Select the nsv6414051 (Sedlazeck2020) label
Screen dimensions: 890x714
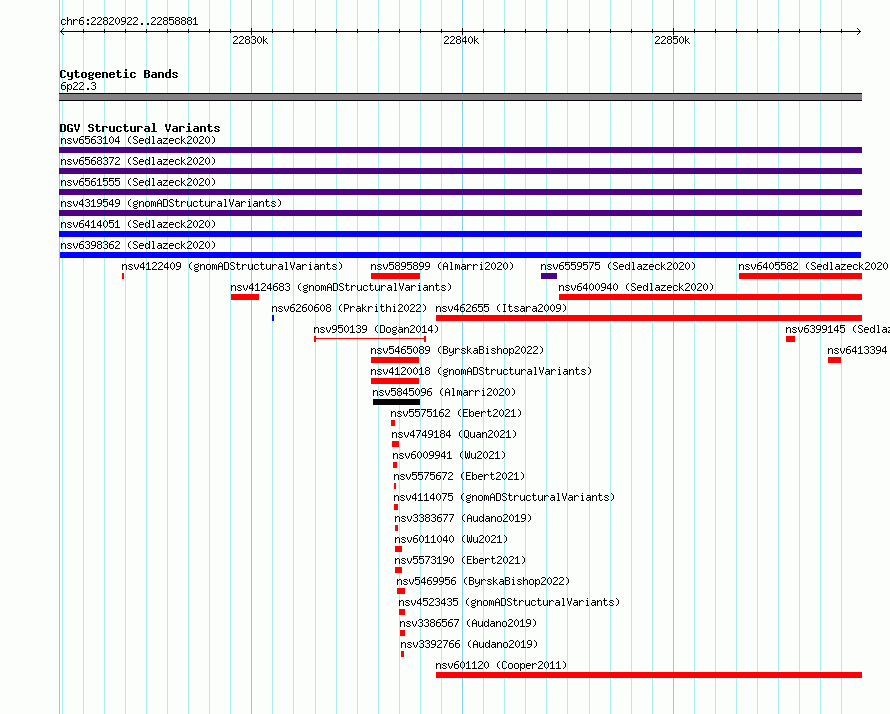click(138, 224)
